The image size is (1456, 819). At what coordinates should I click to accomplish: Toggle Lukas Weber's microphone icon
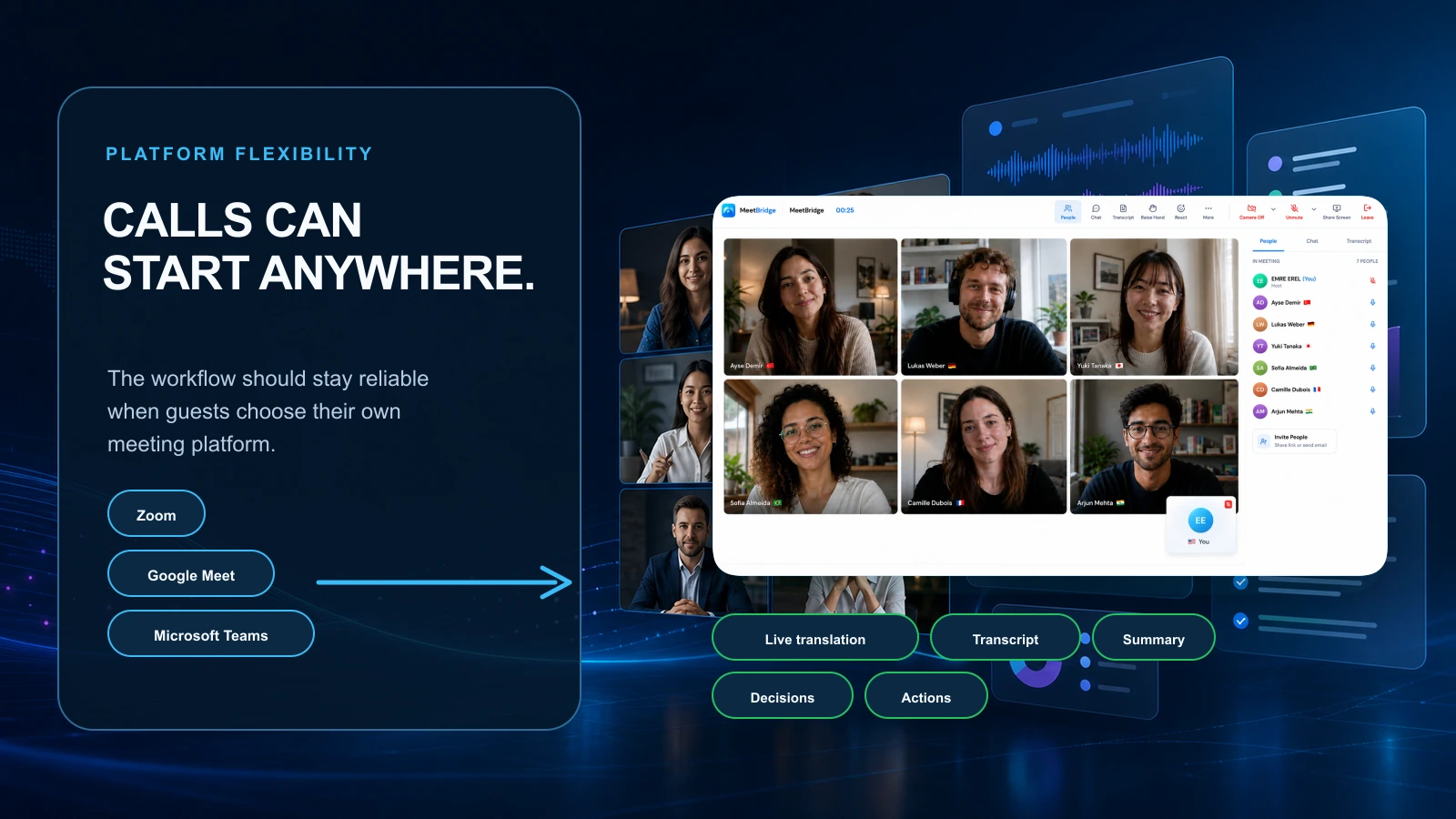pyautogui.click(x=1372, y=324)
